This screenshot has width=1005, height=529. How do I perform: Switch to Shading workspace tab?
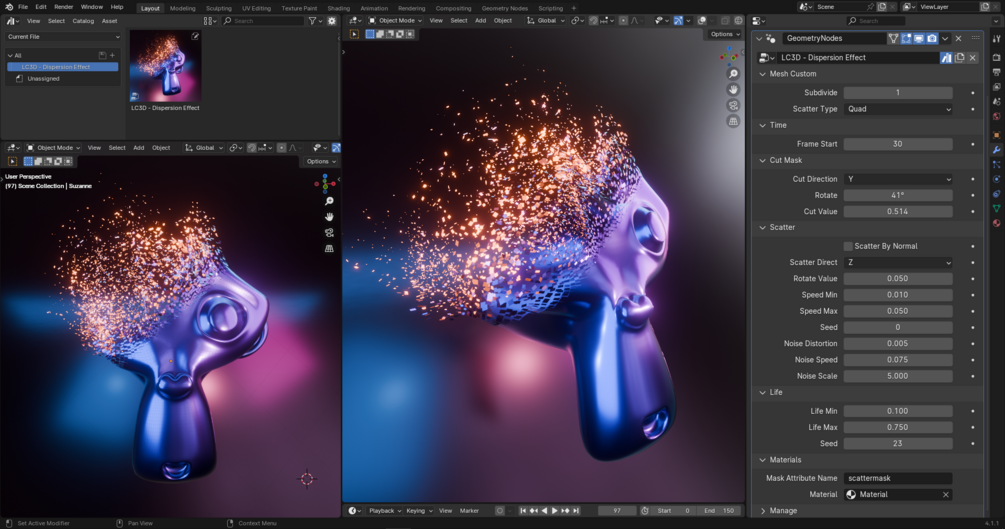pos(338,8)
